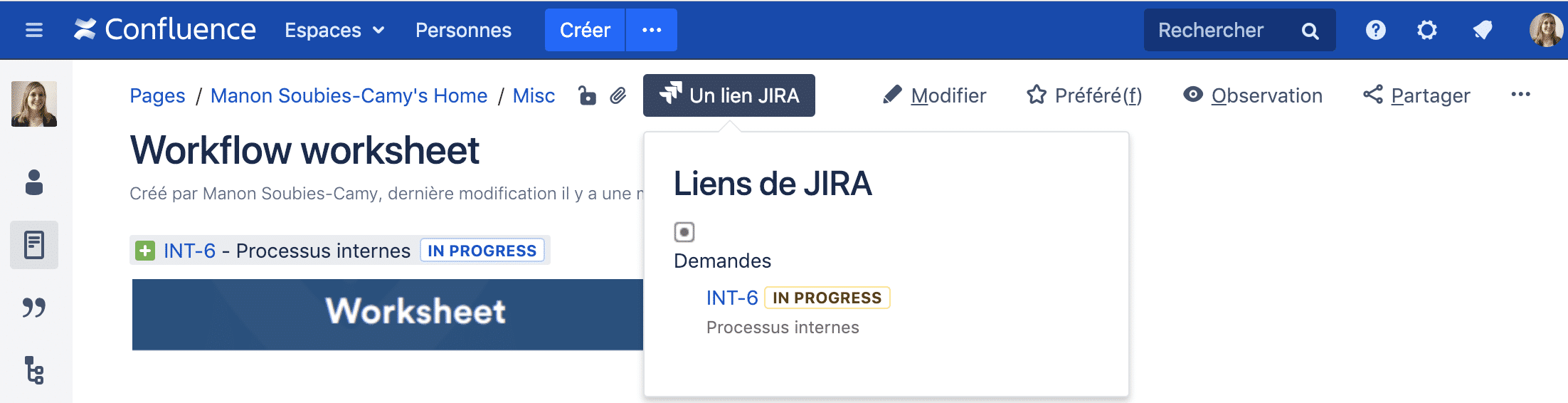This screenshot has height=403, width=1568.
Task: Click Modifier to edit the page
Action: (934, 95)
